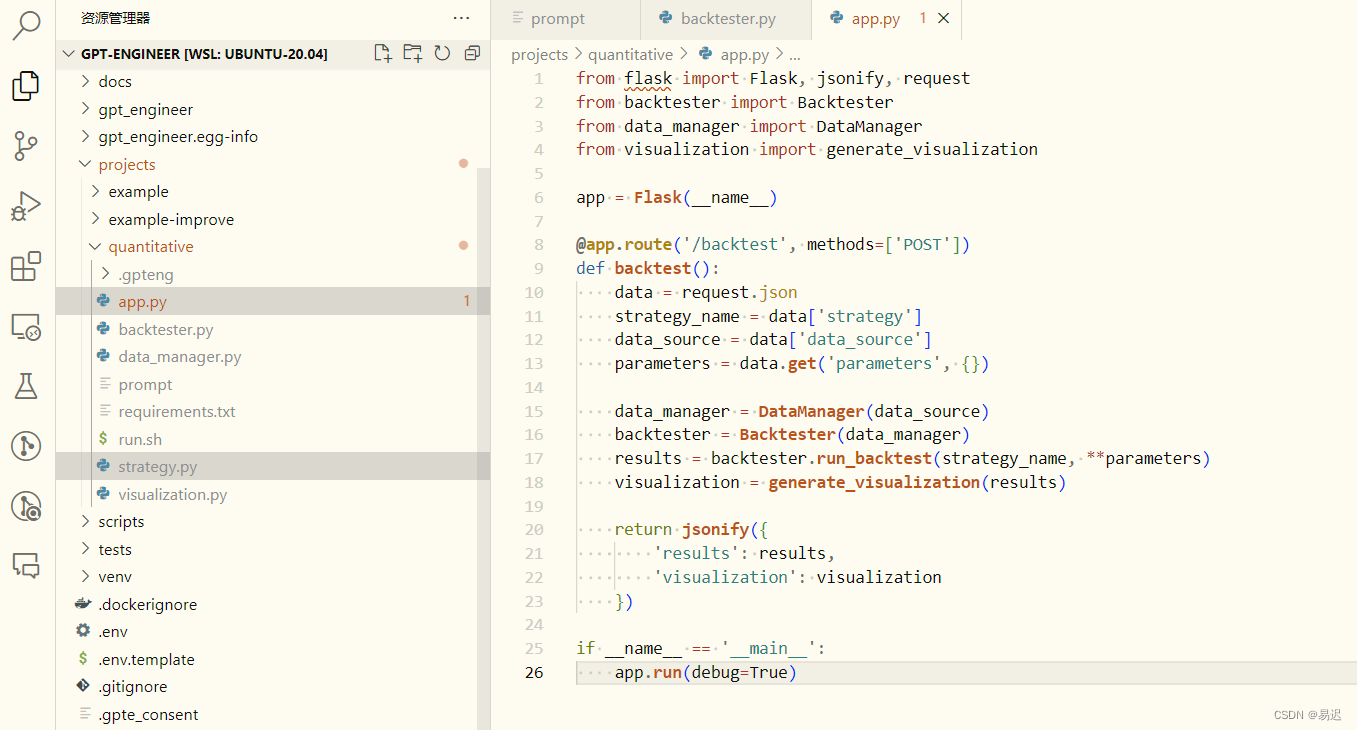Close the app.py editor tab
The width and height of the screenshot is (1357, 730).
click(x=944, y=18)
